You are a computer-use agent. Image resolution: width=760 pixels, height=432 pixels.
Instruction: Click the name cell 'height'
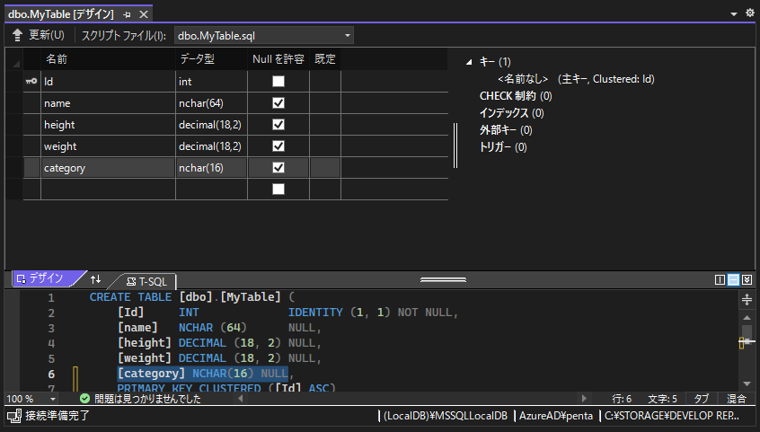[x=108, y=125]
